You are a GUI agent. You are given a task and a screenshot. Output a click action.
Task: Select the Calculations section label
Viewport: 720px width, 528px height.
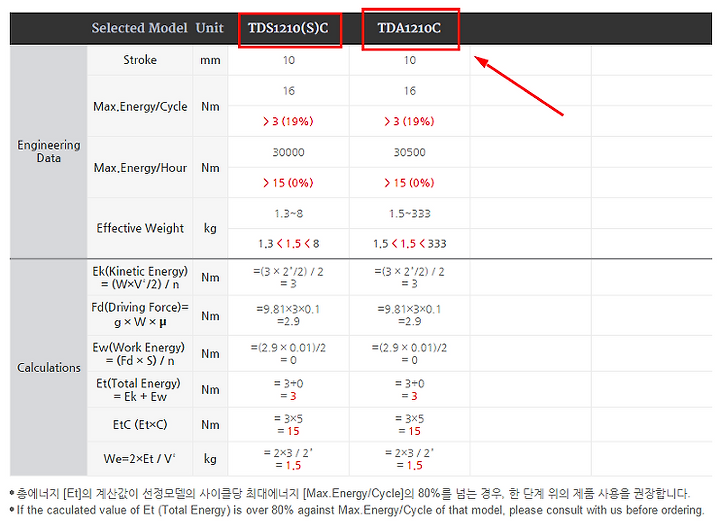pos(49,368)
